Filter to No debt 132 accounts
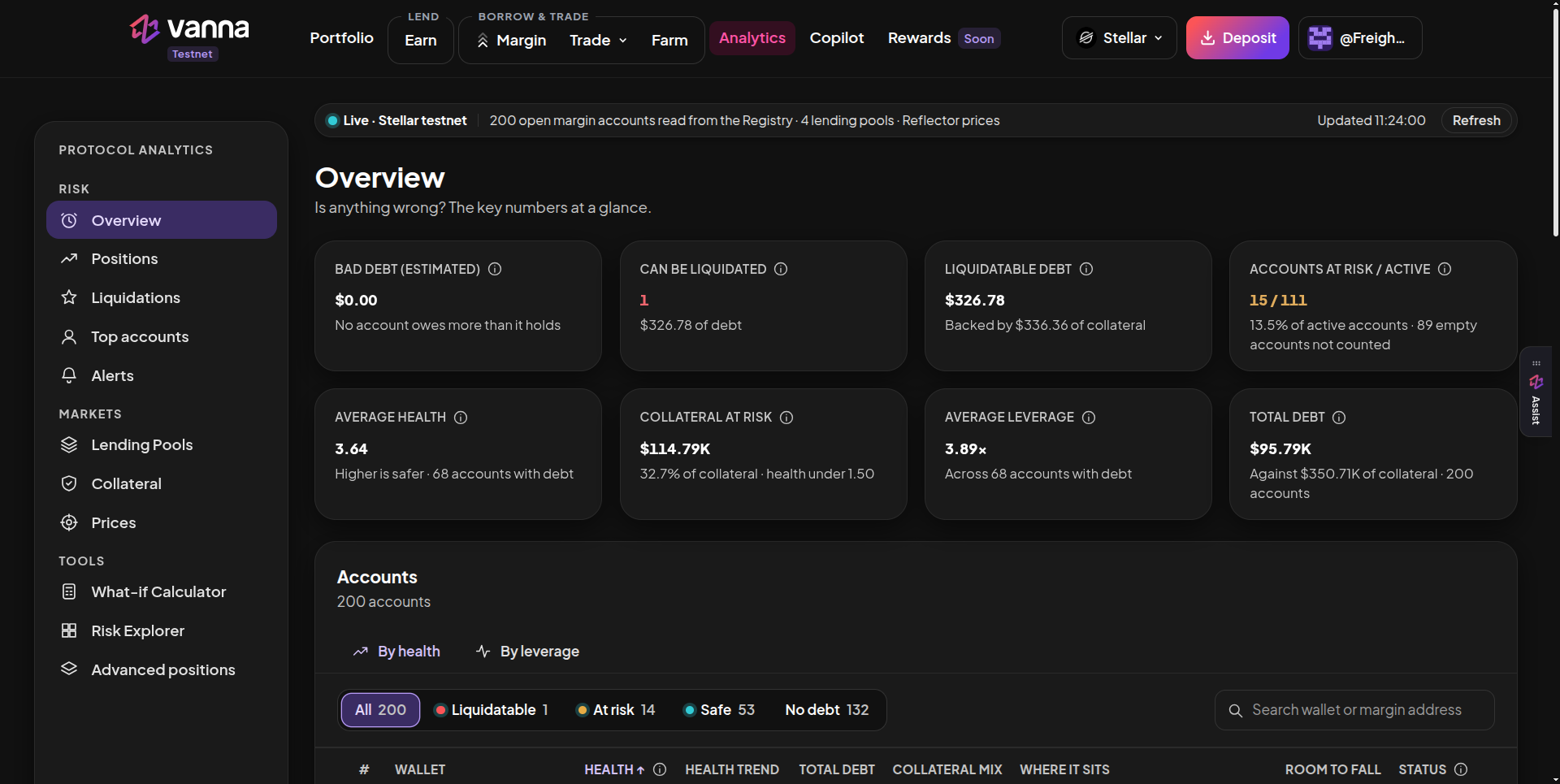Viewport: 1560px width, 784px height. [827, 710]
